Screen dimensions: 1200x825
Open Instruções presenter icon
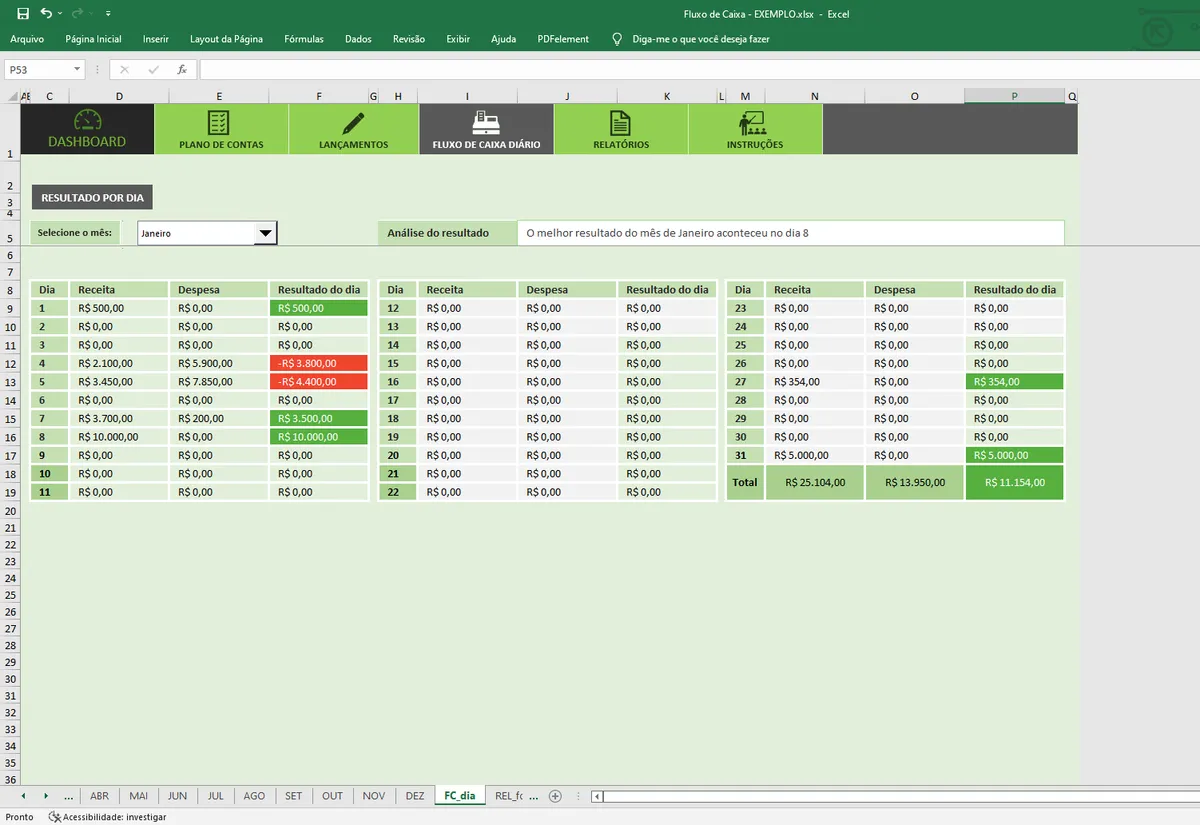point(751,123)
